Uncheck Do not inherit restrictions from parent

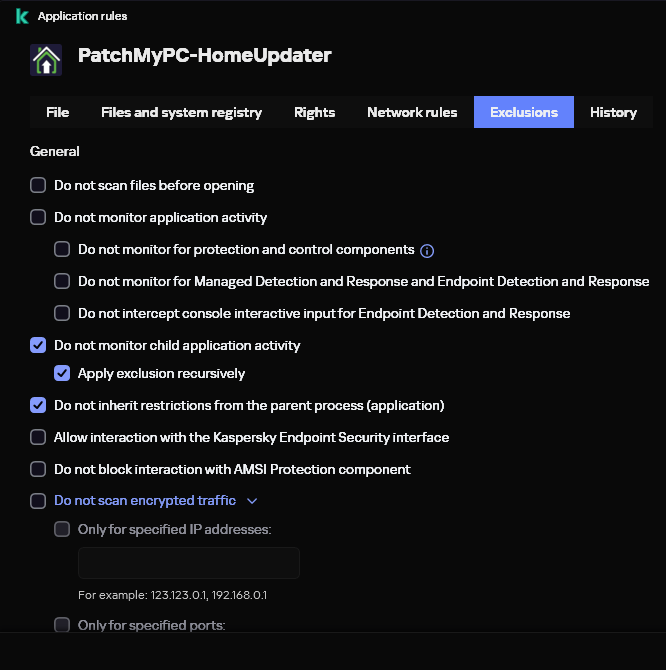pyautogui.click(x=38, y=405)
